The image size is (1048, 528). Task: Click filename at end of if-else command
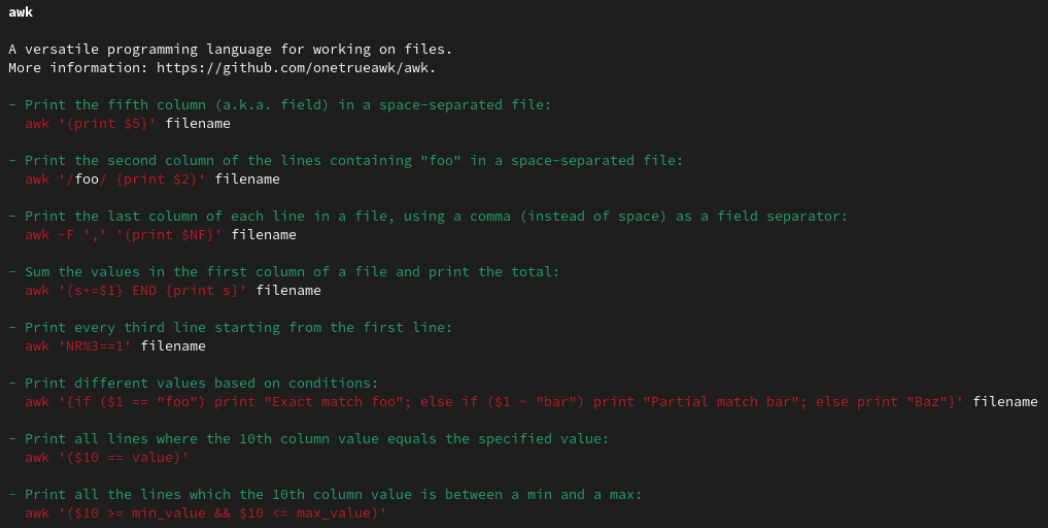(1005, 402)
